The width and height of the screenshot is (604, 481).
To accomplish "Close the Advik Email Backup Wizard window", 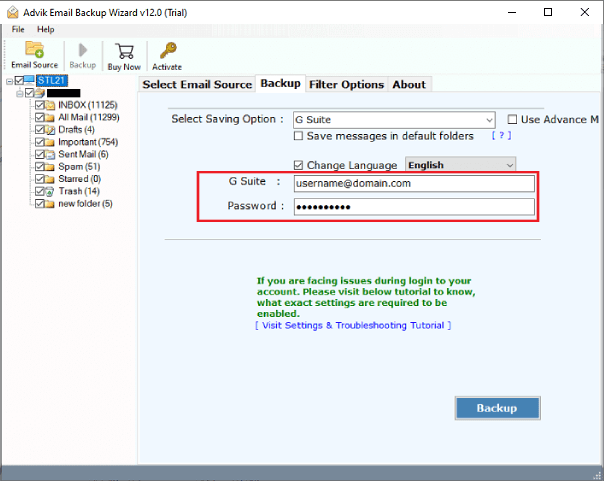I will point(585,12).
